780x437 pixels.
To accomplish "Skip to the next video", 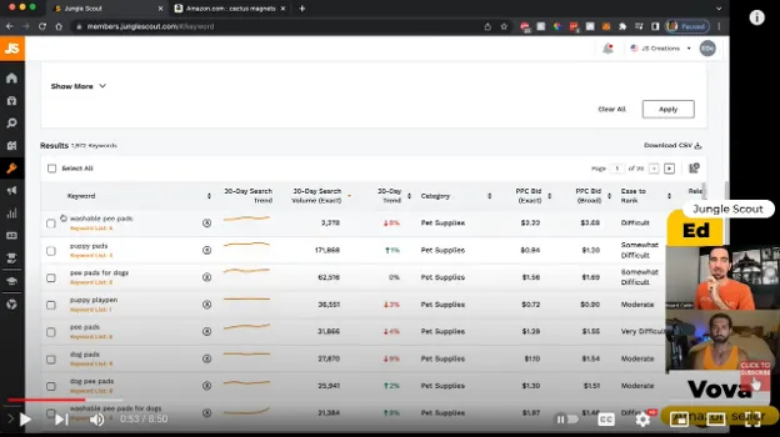I will tap(61, 420).
